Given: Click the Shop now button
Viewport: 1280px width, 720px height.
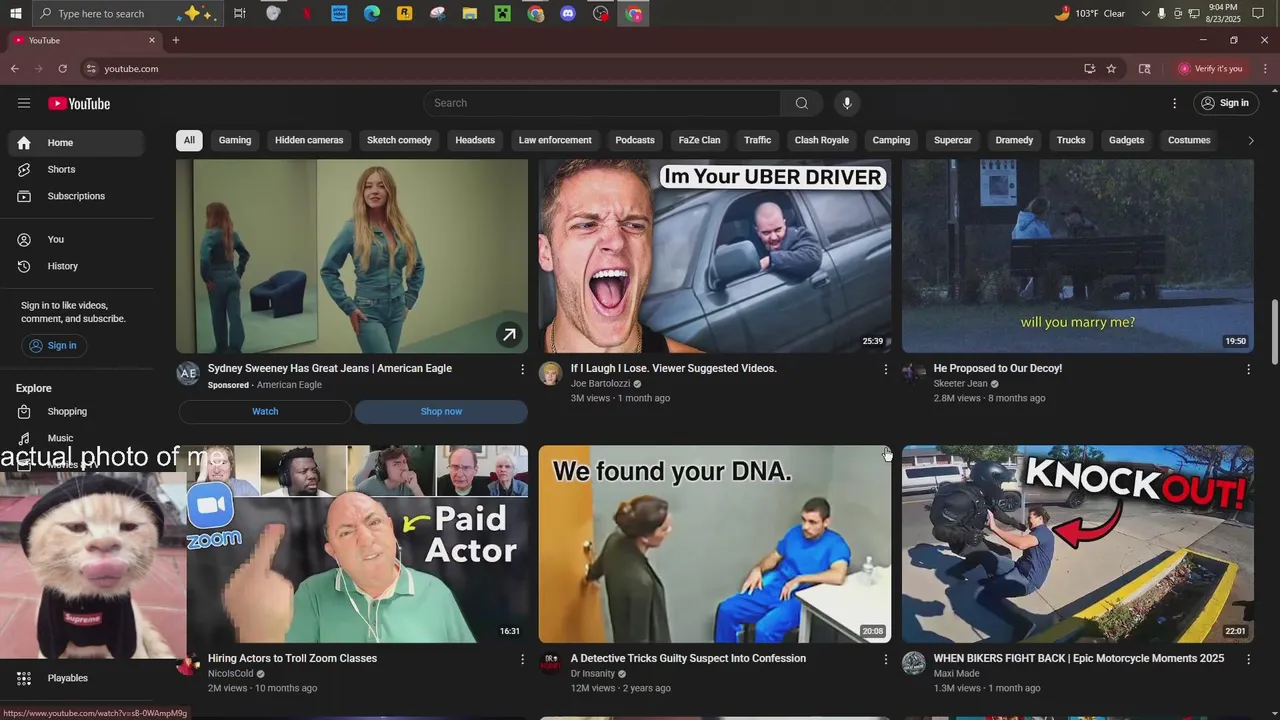Looking at the screenshot, I should point(441,411).
